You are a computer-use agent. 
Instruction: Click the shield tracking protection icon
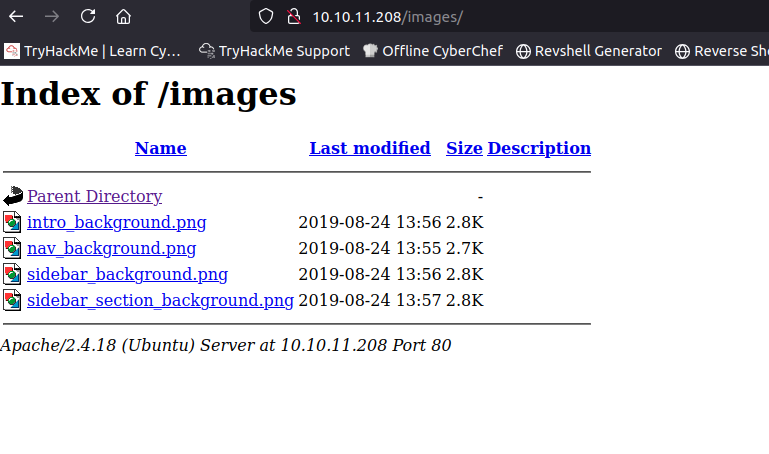click(x=265, y=16)
